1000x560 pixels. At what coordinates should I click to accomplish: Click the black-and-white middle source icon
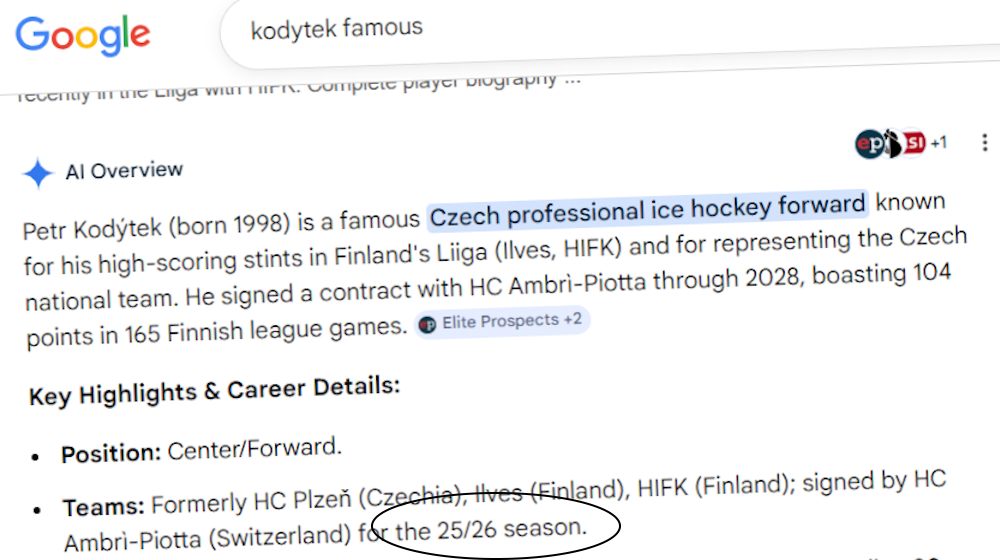tap(893, 145)
